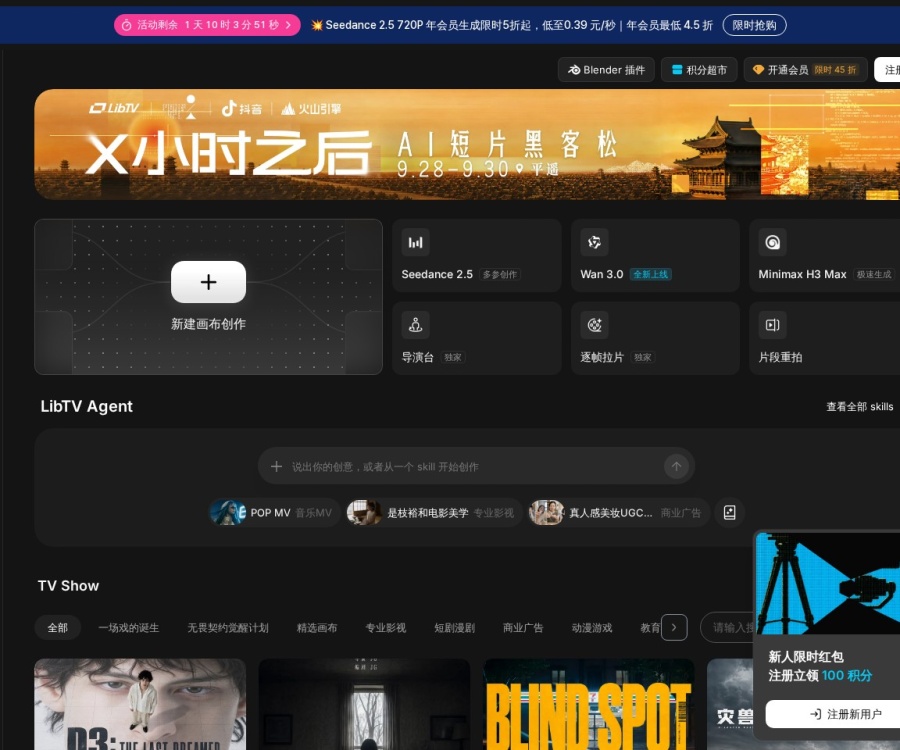The width and height of the screenshot is (900, 750).
Task: Open the dark window room video thumbnail
Action: pyautogui.click(x=364, y=704)
